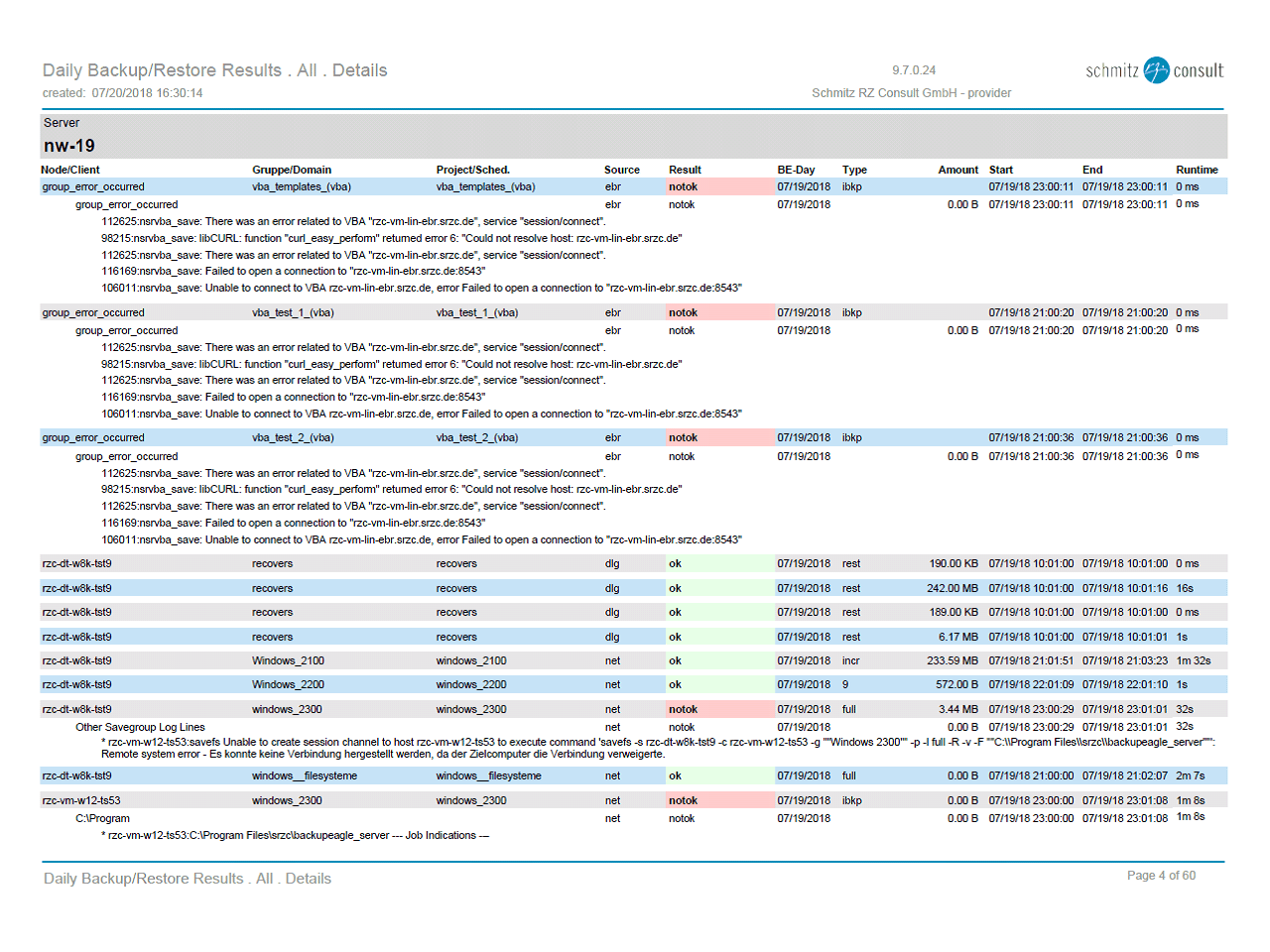
Task: Click the Job Indications log line
Action: coord(295,835)
